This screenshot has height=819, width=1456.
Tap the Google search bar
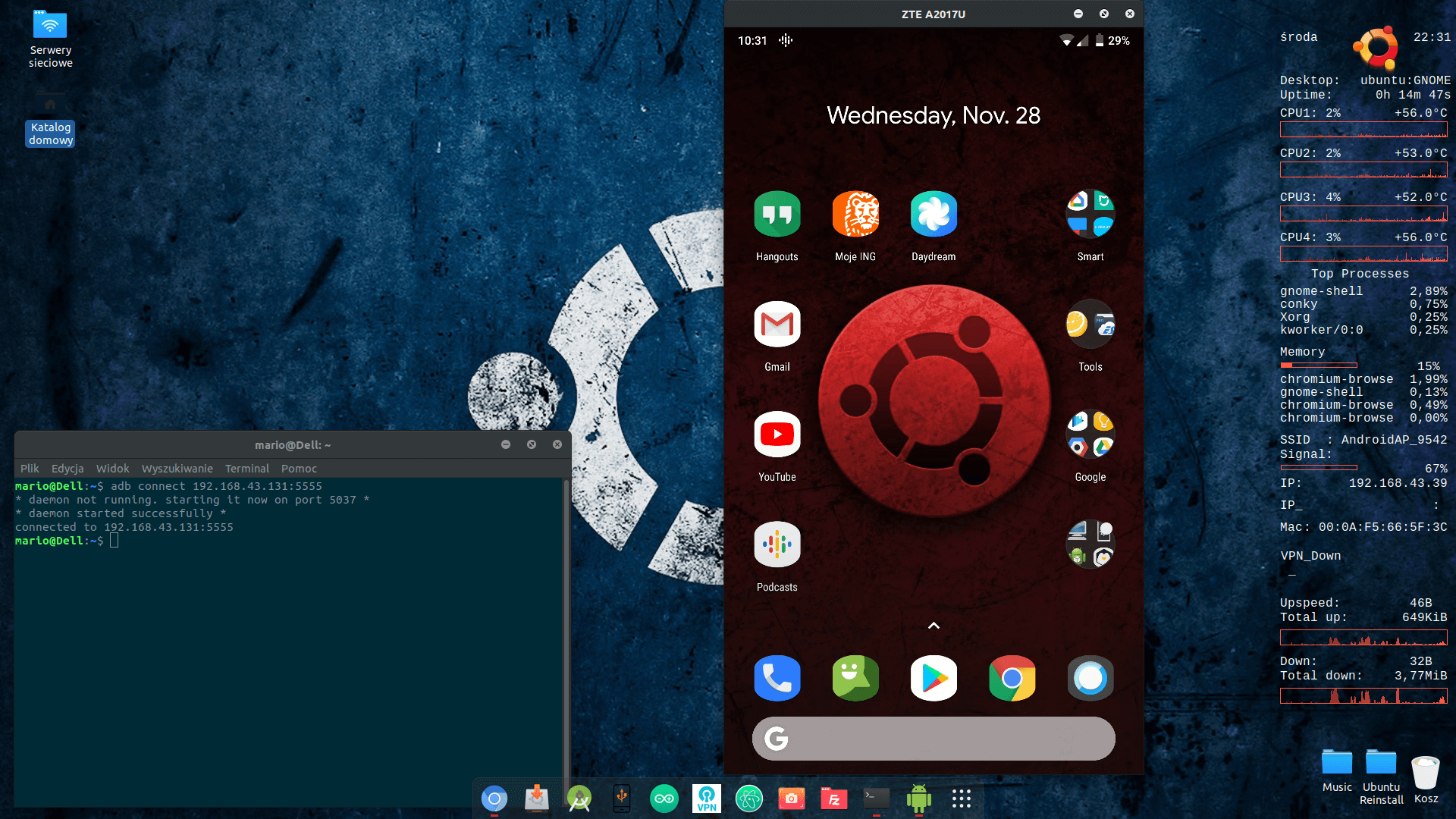(x=934, y=739)
